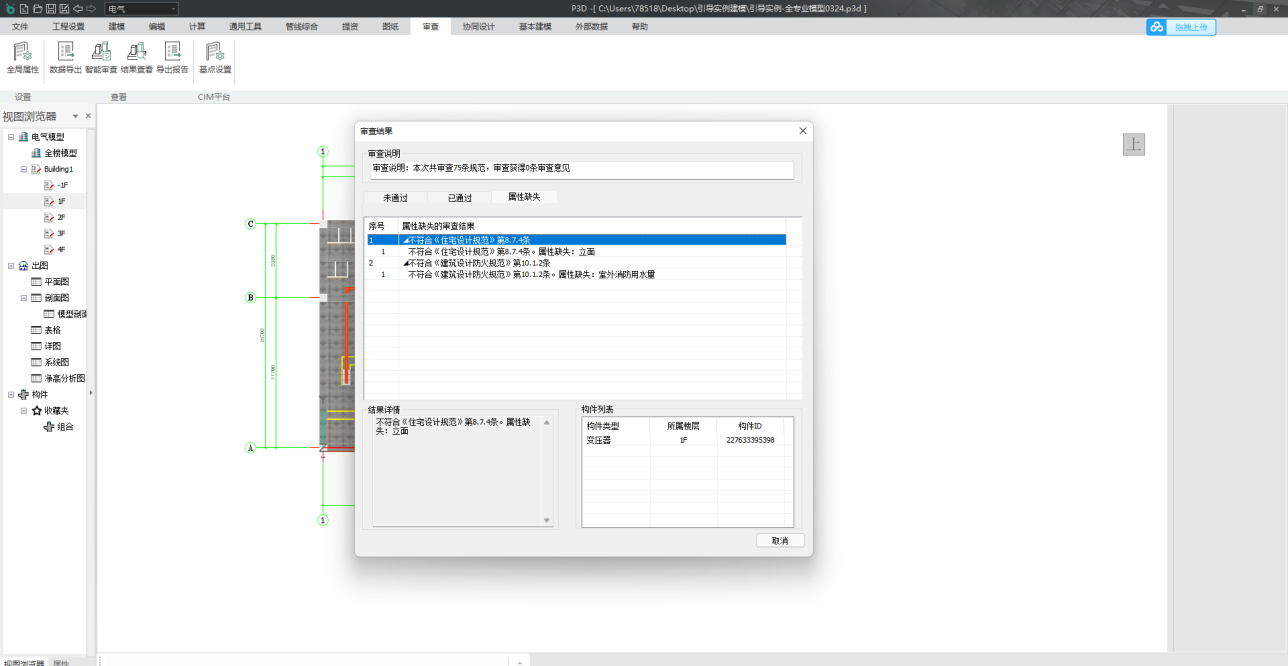
Task: Collapse the 不符合《建筑设计防火规范》 result group
Action: [405, 263]
